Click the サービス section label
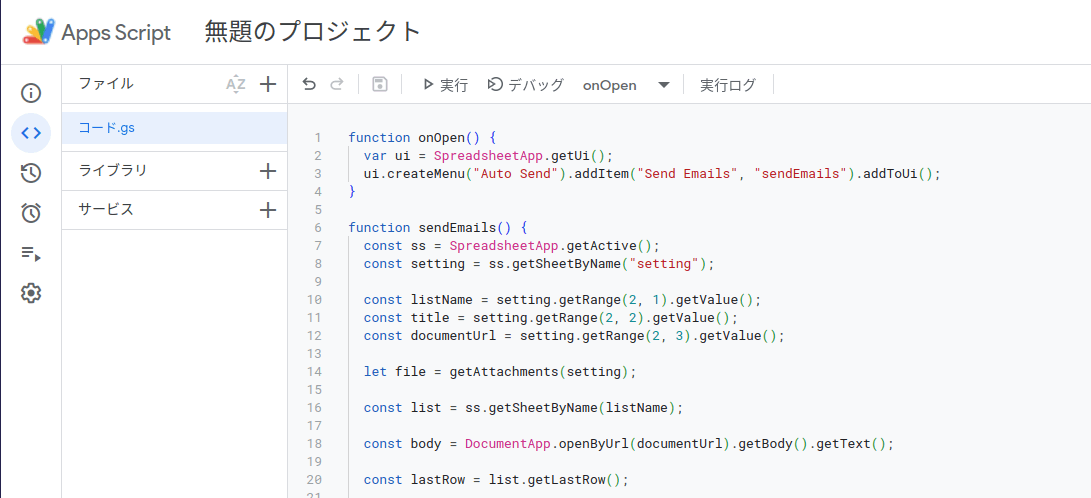1091x498 pixels. coord(106,209)
